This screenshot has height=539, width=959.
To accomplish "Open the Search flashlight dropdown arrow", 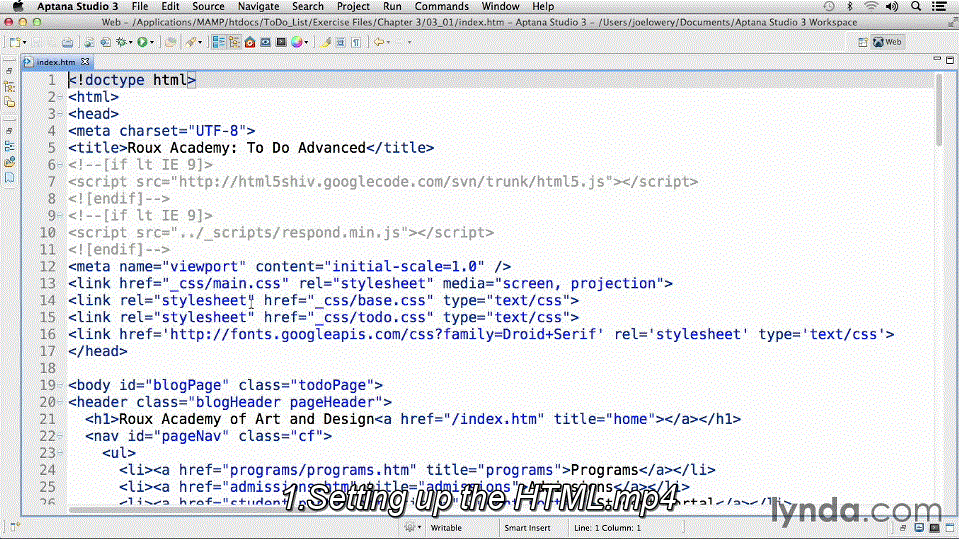I will (x=200, y=43).
